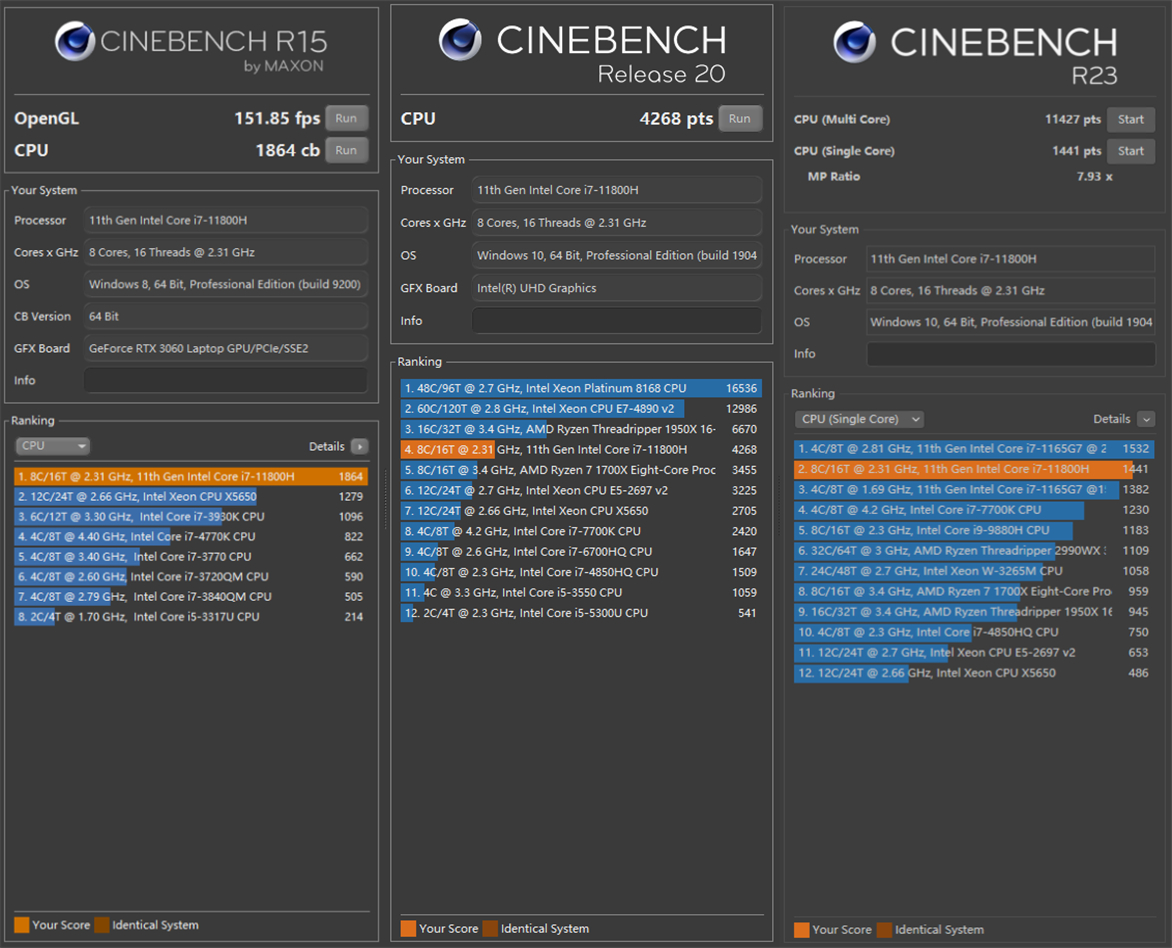Expand Details arrow in R15 ranking
This screenshot has width=1172, height=948.
click(x=359, y=447)
